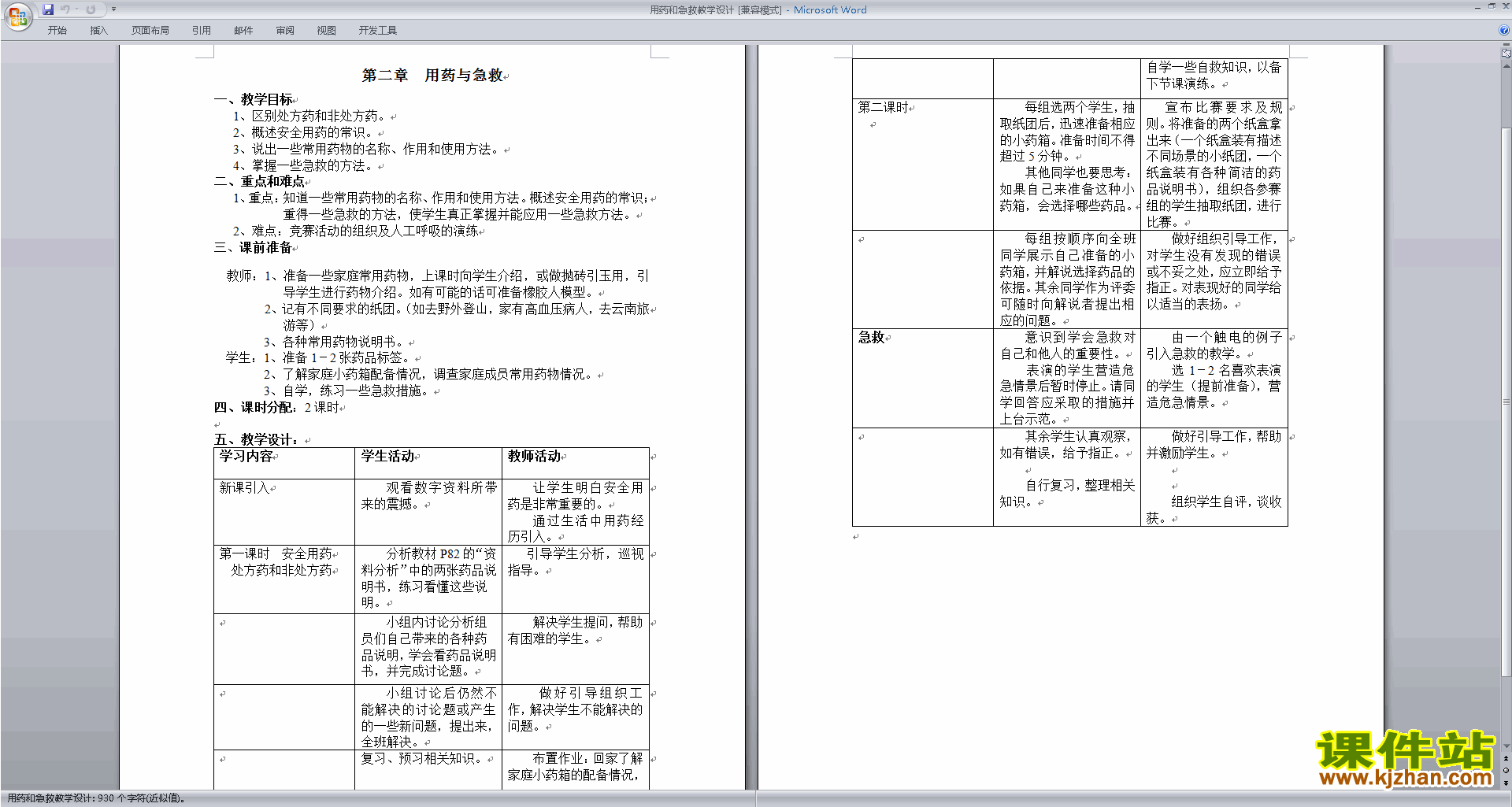The width and height of the screenshot is (1512, 807).
Task: Open Customize Quick Access Toolbar dropdown
Action: click(113, 9)
